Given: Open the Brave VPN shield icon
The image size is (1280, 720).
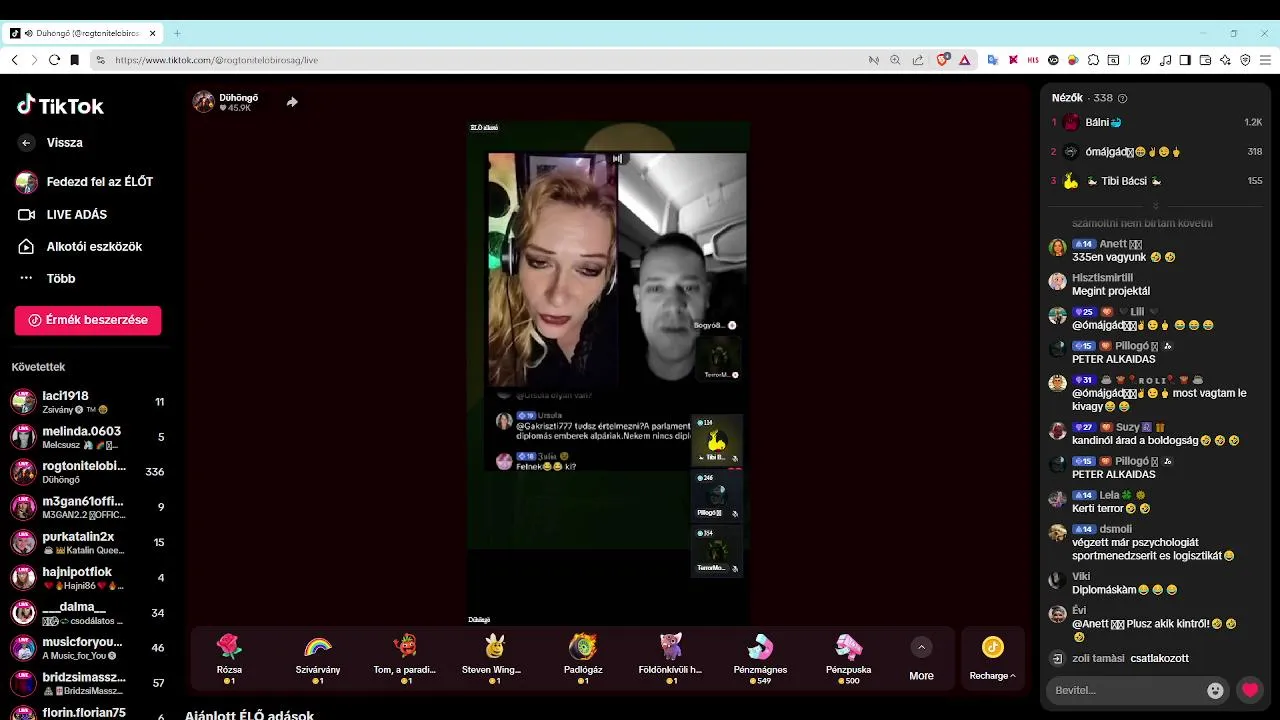Looking at the screenshot, I should (x=1245, y=60).
